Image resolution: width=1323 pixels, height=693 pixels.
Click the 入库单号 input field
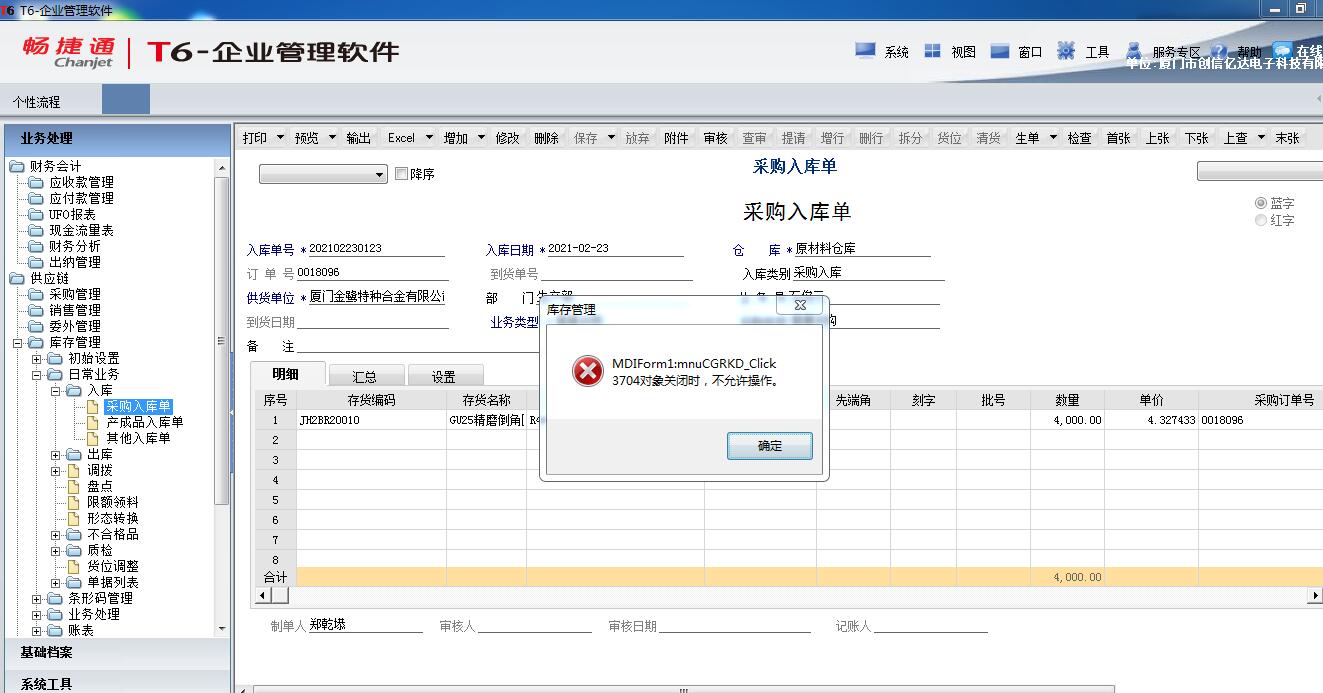click(x=376, y=248)
